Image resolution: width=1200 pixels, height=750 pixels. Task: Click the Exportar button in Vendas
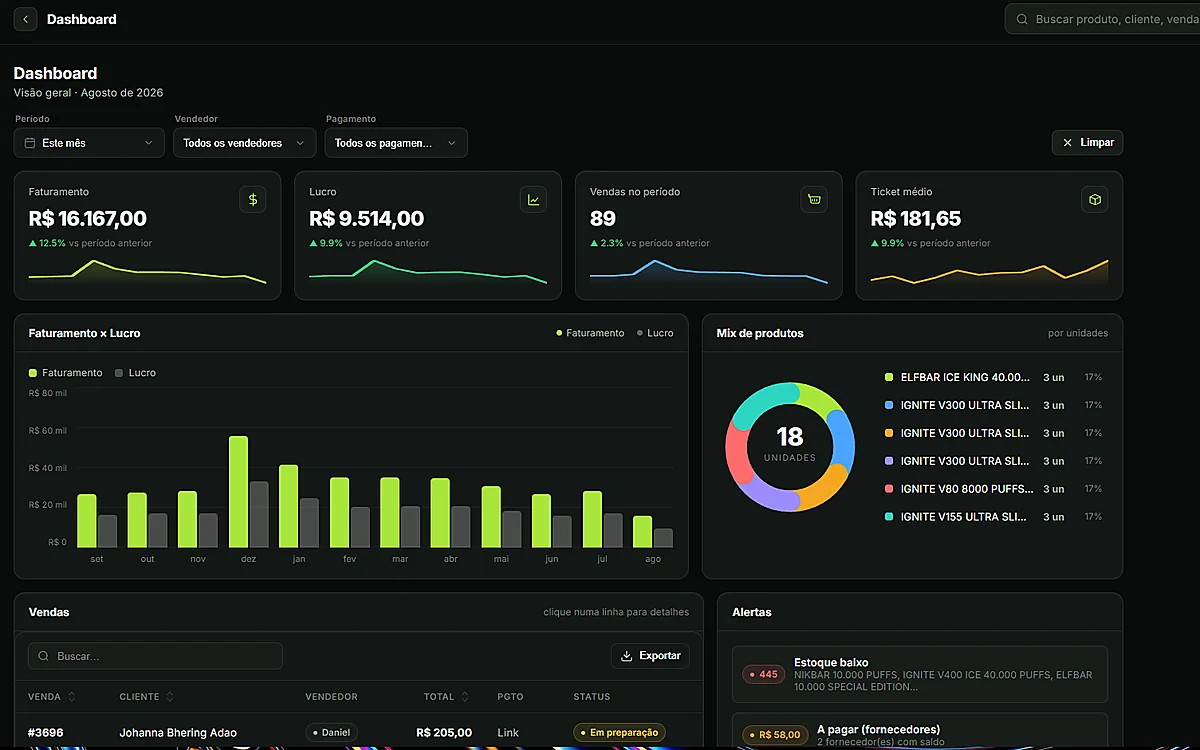click(650, 656)
